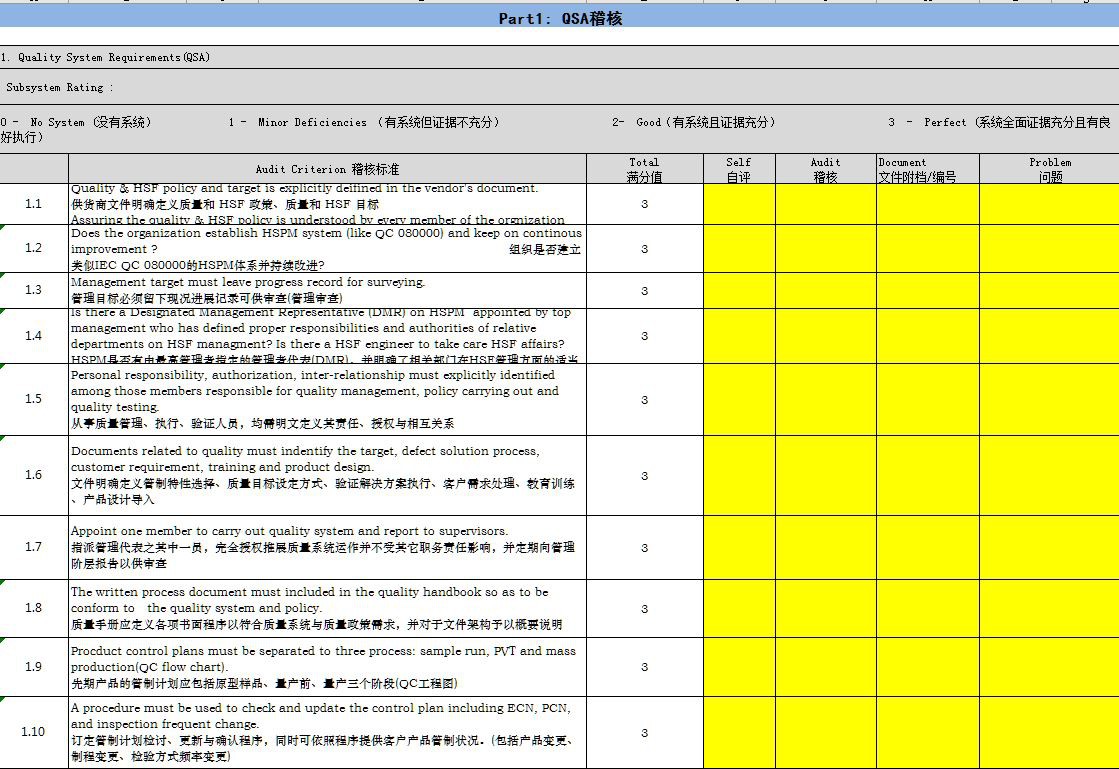
Task: Click the 'Quality System Requirements(QSA)' section heading
Action: tap(105, 58)
